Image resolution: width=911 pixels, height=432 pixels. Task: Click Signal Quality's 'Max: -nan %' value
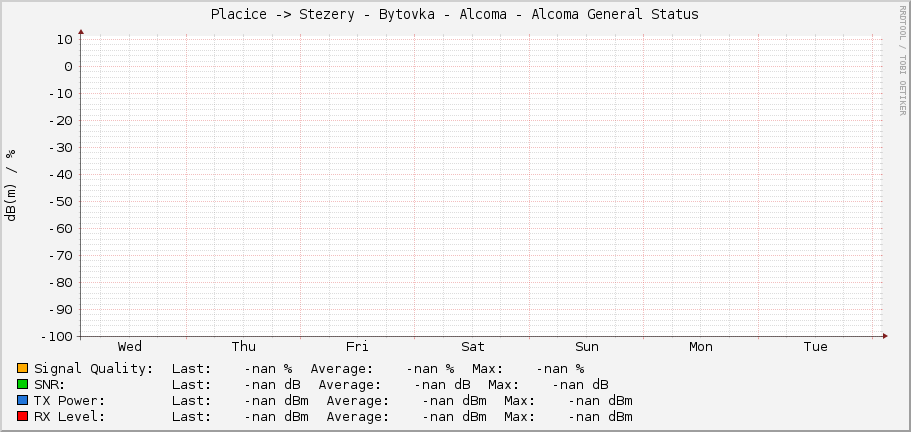(528, 369)
